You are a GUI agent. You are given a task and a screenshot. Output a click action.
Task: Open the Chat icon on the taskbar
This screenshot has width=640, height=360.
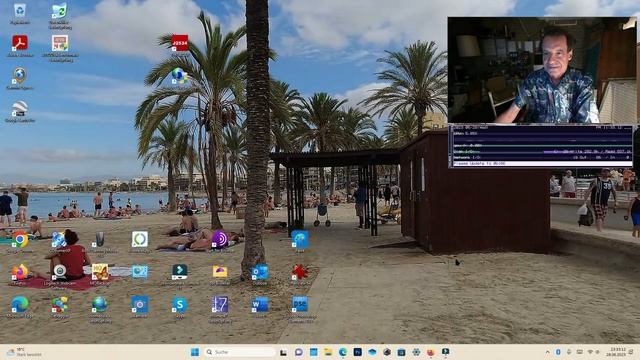click(298, 352)
